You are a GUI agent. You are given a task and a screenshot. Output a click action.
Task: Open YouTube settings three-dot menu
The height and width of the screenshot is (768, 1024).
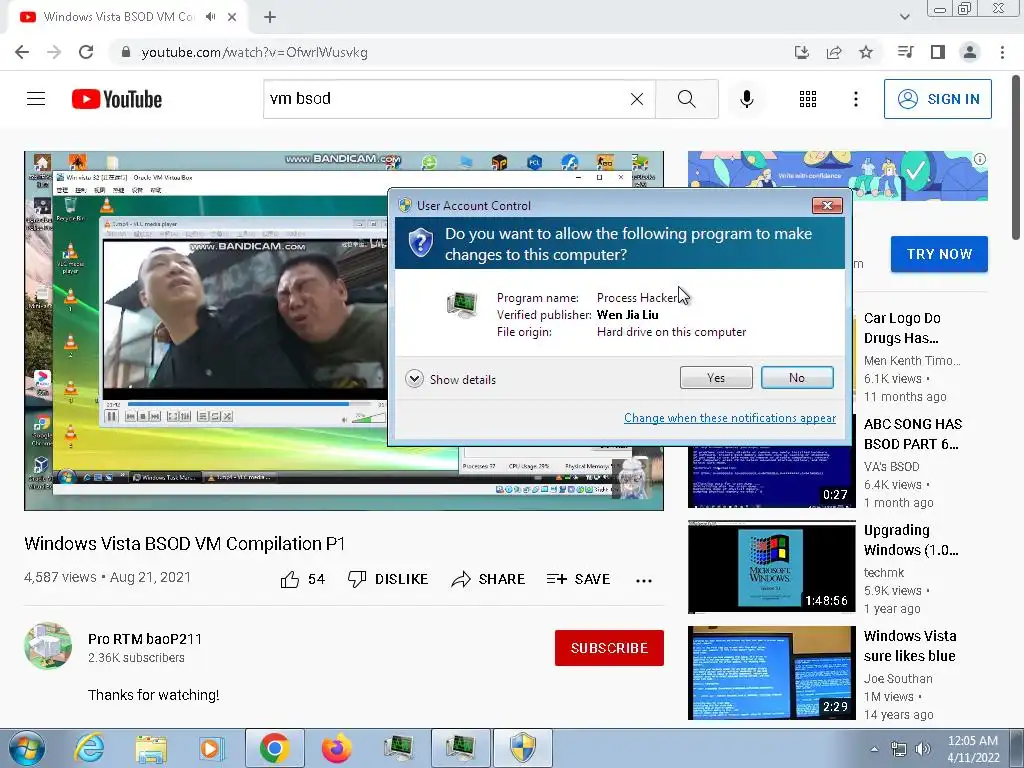(856, 99)
